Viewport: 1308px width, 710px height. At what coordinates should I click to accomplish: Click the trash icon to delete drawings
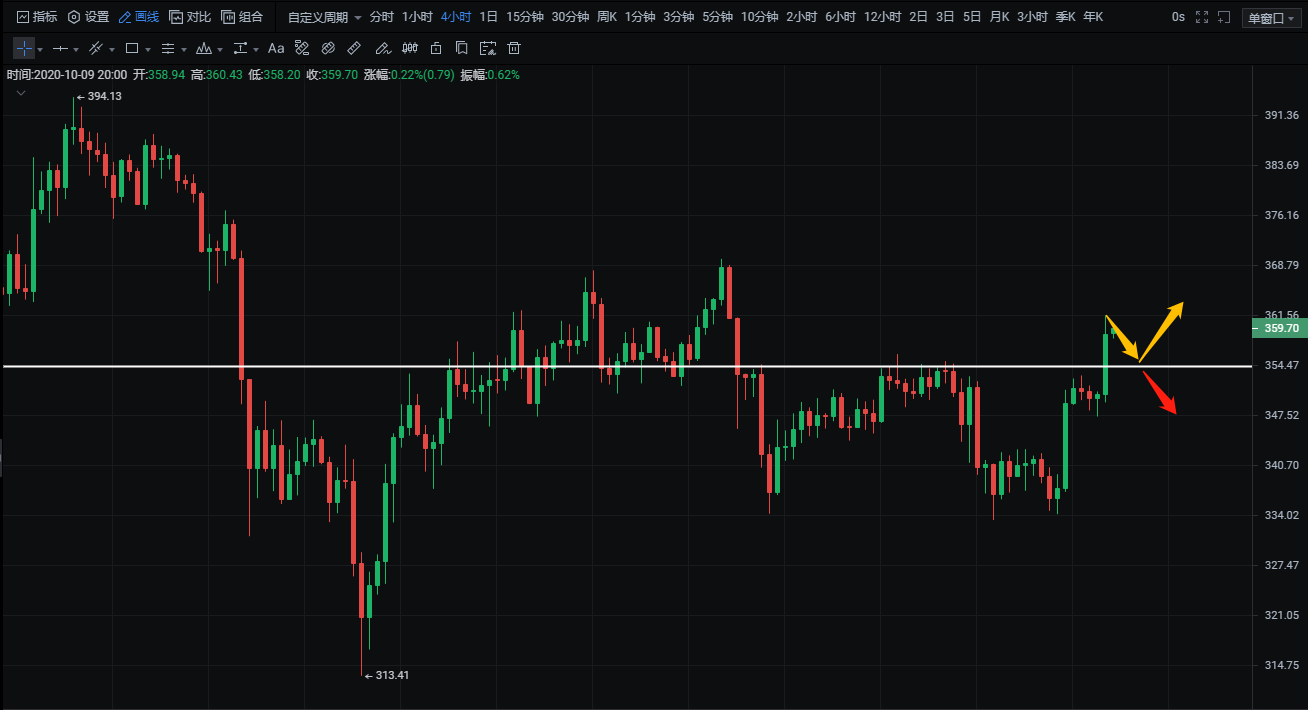pyautogui.click(x=514, y=48)
